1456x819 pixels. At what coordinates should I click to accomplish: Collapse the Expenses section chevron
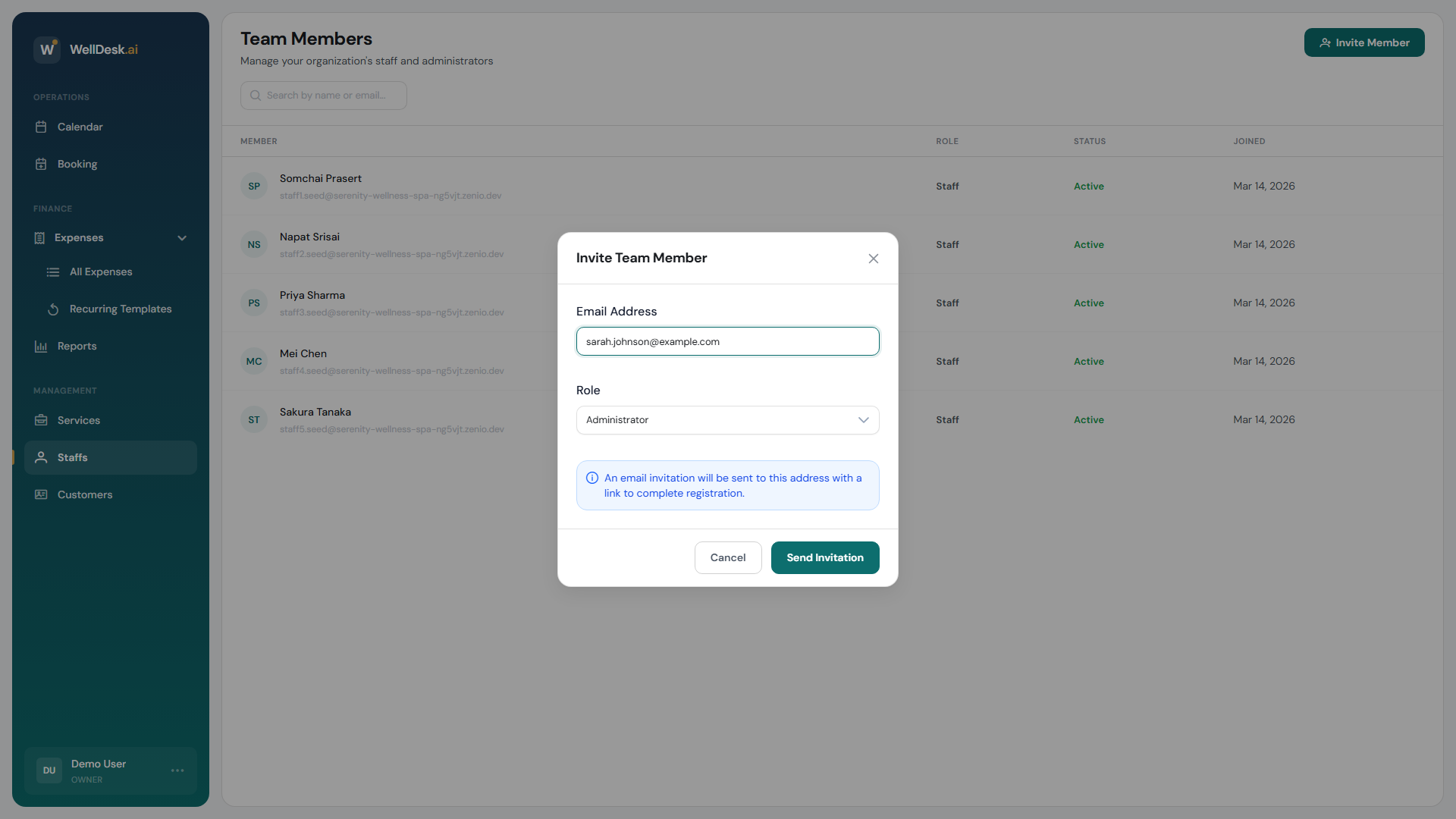click(182, 238)
